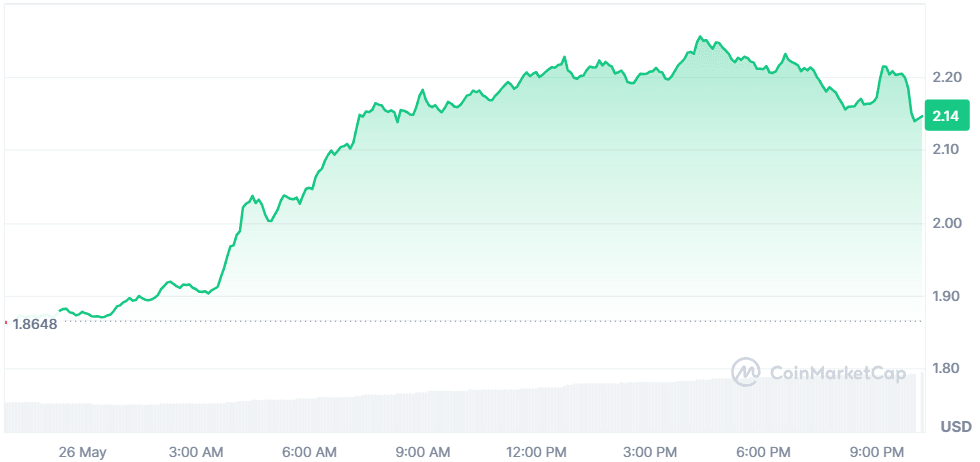Image resolution: width=980 pixels, height=462 pixels.
Task: Click the CoinMarketCap watermark text
Action: pyautogui.click(x=838, y=374)
